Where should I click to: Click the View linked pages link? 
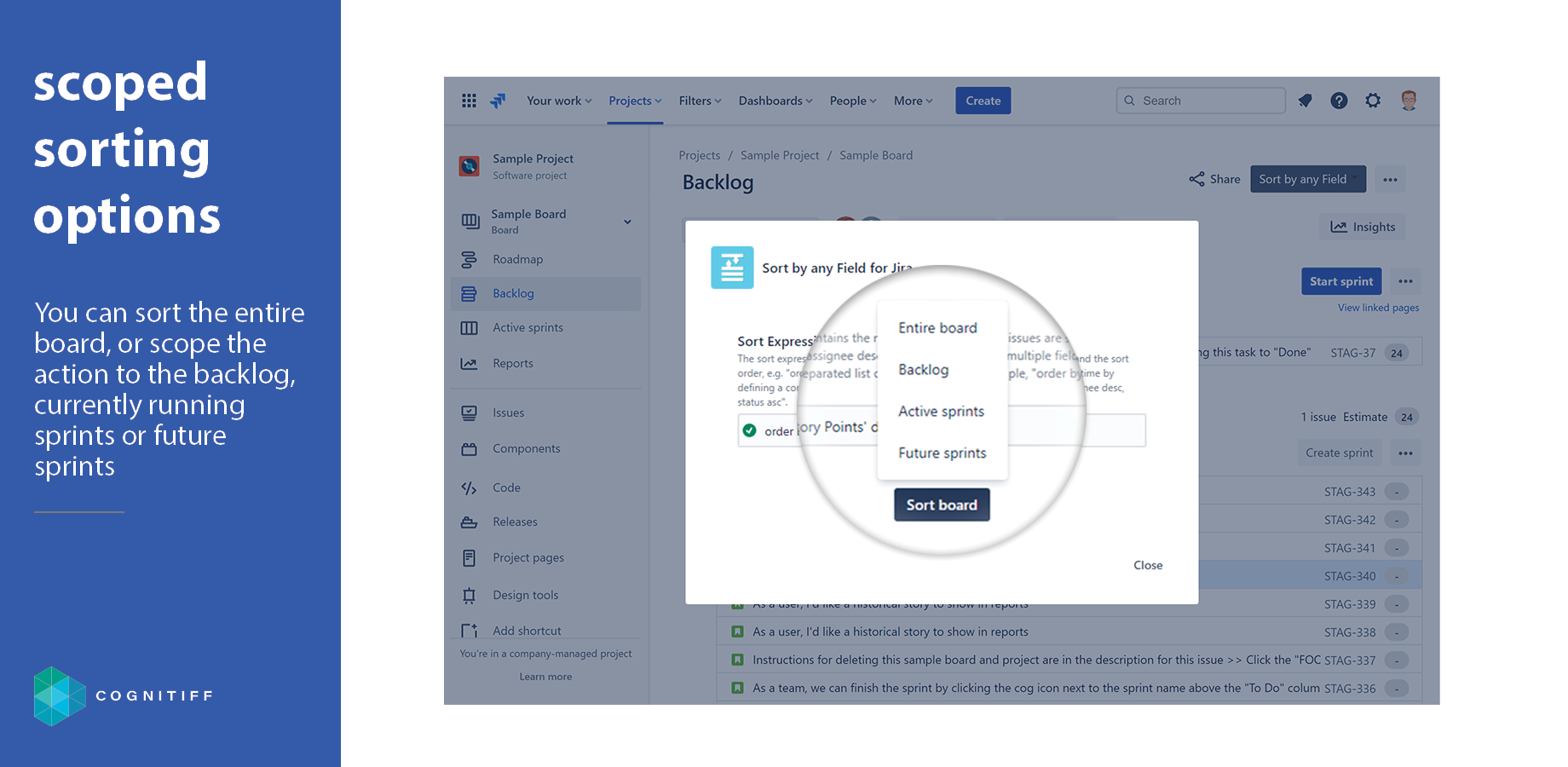point(1379,308)
